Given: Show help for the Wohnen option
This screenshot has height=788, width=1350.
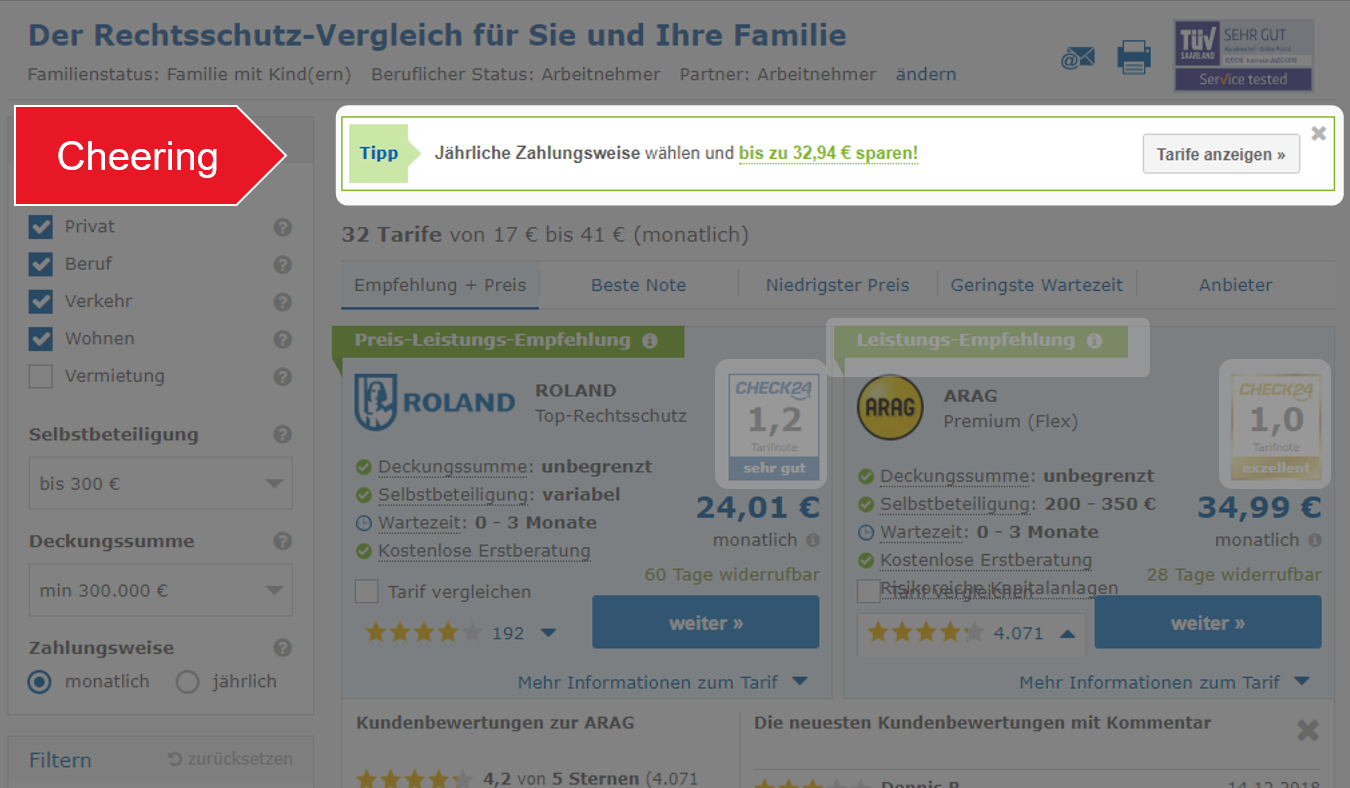Looking at the screenshot, I should [x=283, y=339].
